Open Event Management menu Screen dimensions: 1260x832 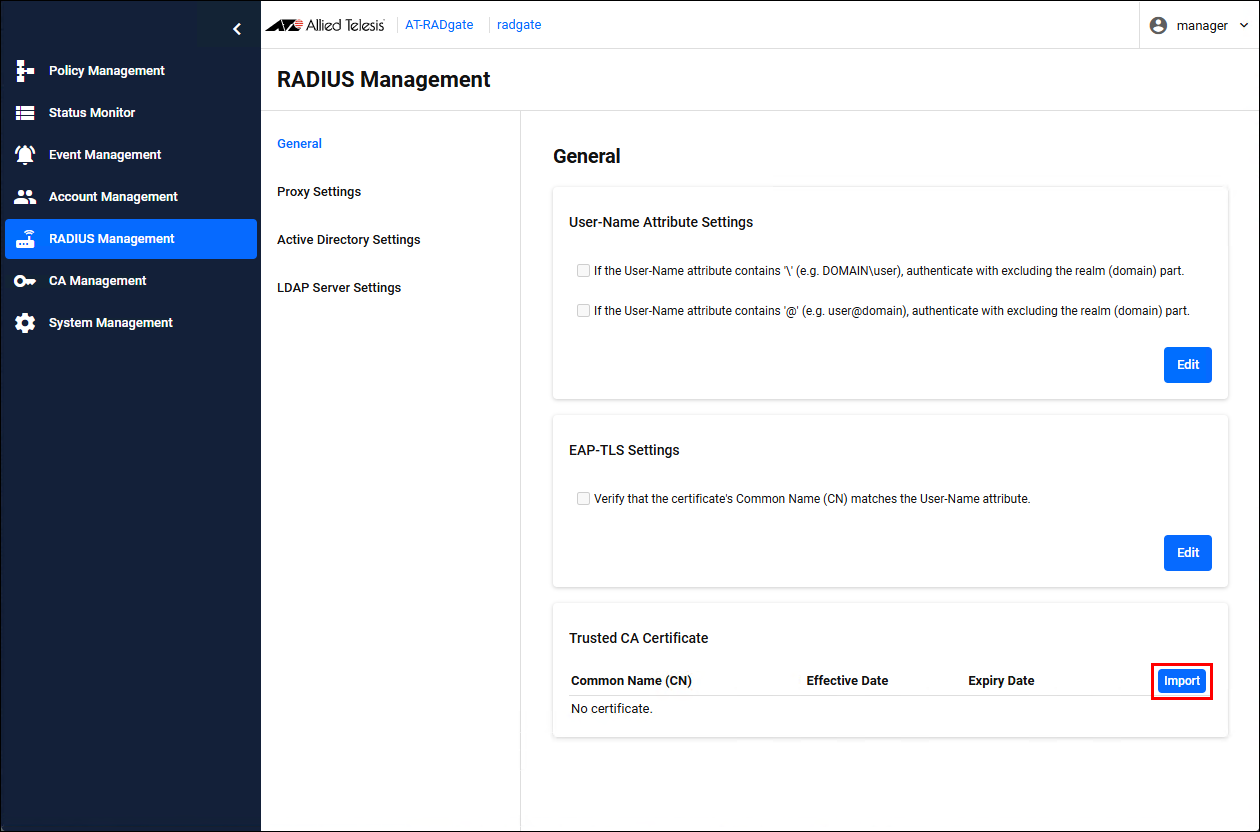point(131,155)
